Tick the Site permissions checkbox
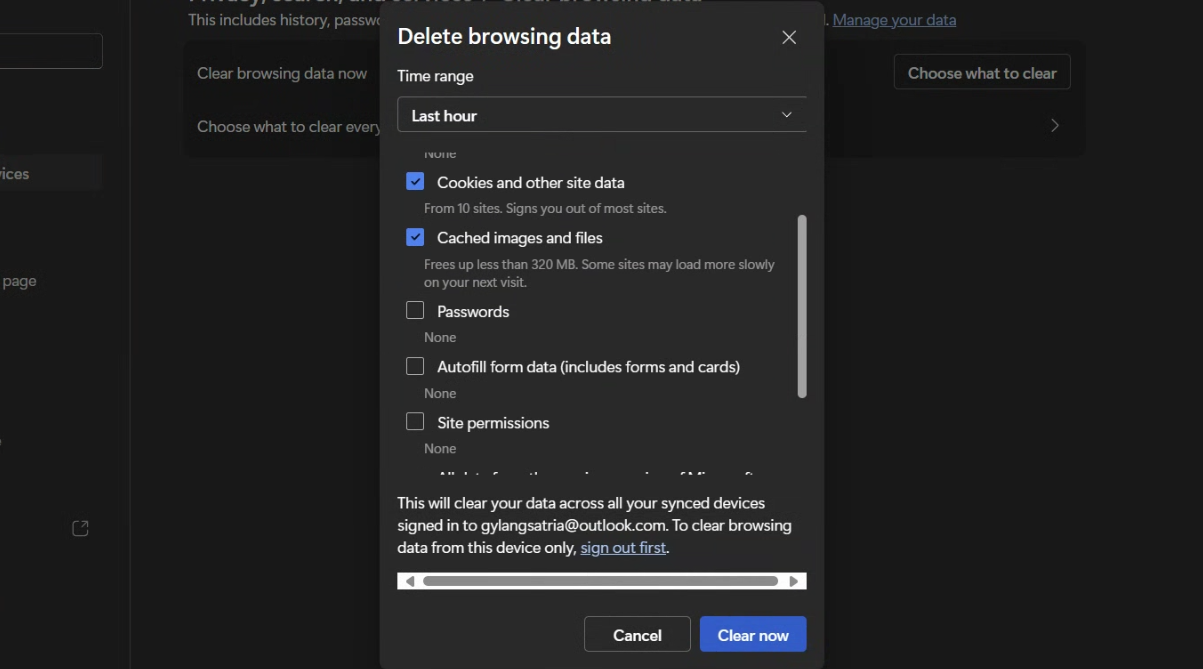Viewport: 1203px width, 669px height. (x=415, y=422)
